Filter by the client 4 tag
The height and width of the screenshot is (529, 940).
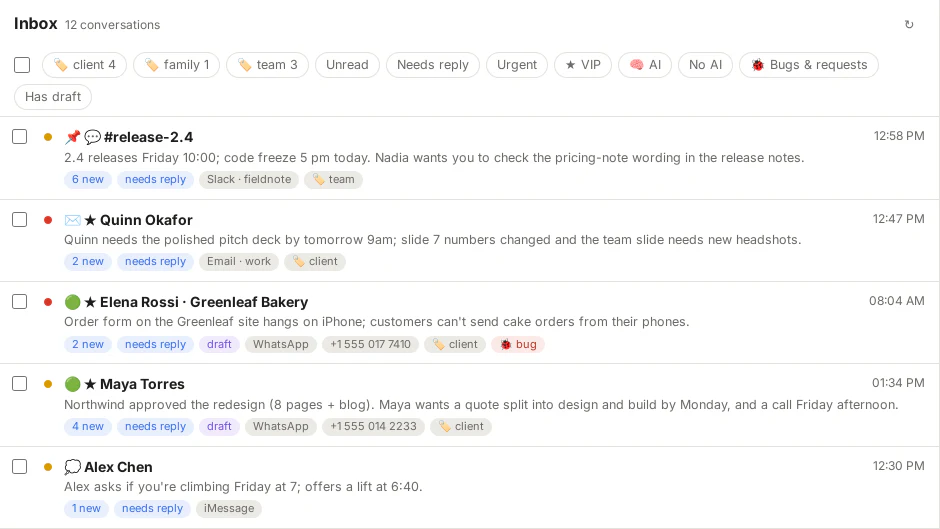[x=85, y=65]
